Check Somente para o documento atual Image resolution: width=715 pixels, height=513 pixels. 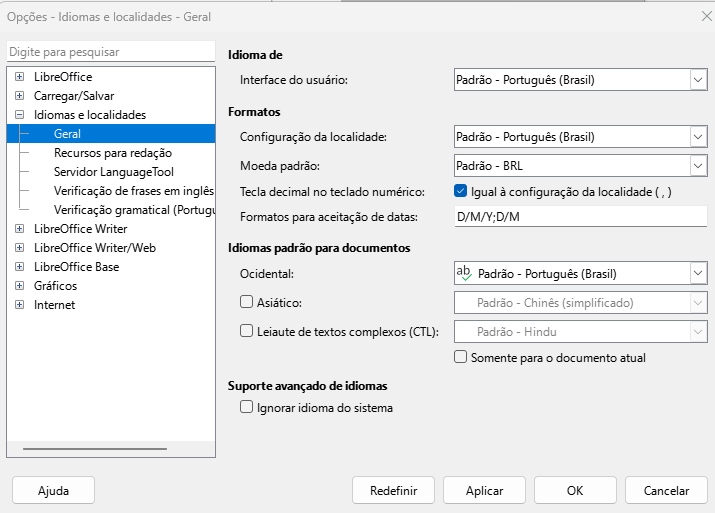[461, 357]
